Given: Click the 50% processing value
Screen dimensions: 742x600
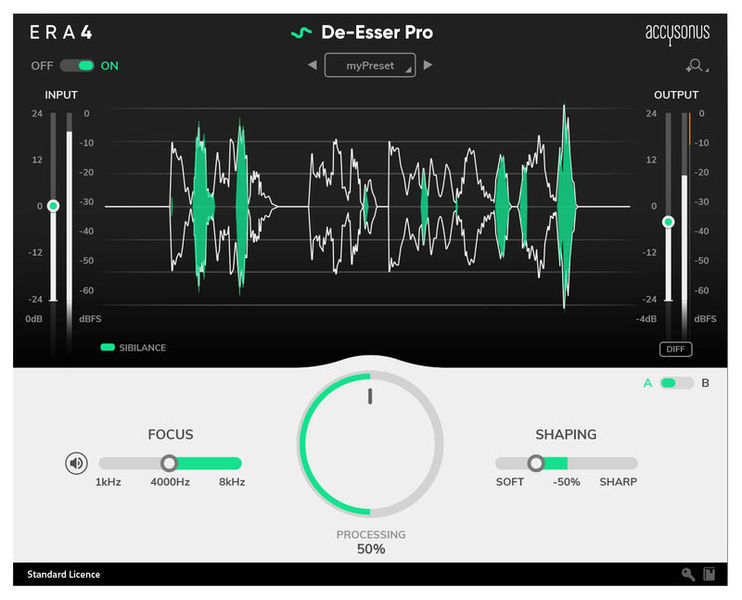Looking at the screenshot, I should [x=371, y=549].
